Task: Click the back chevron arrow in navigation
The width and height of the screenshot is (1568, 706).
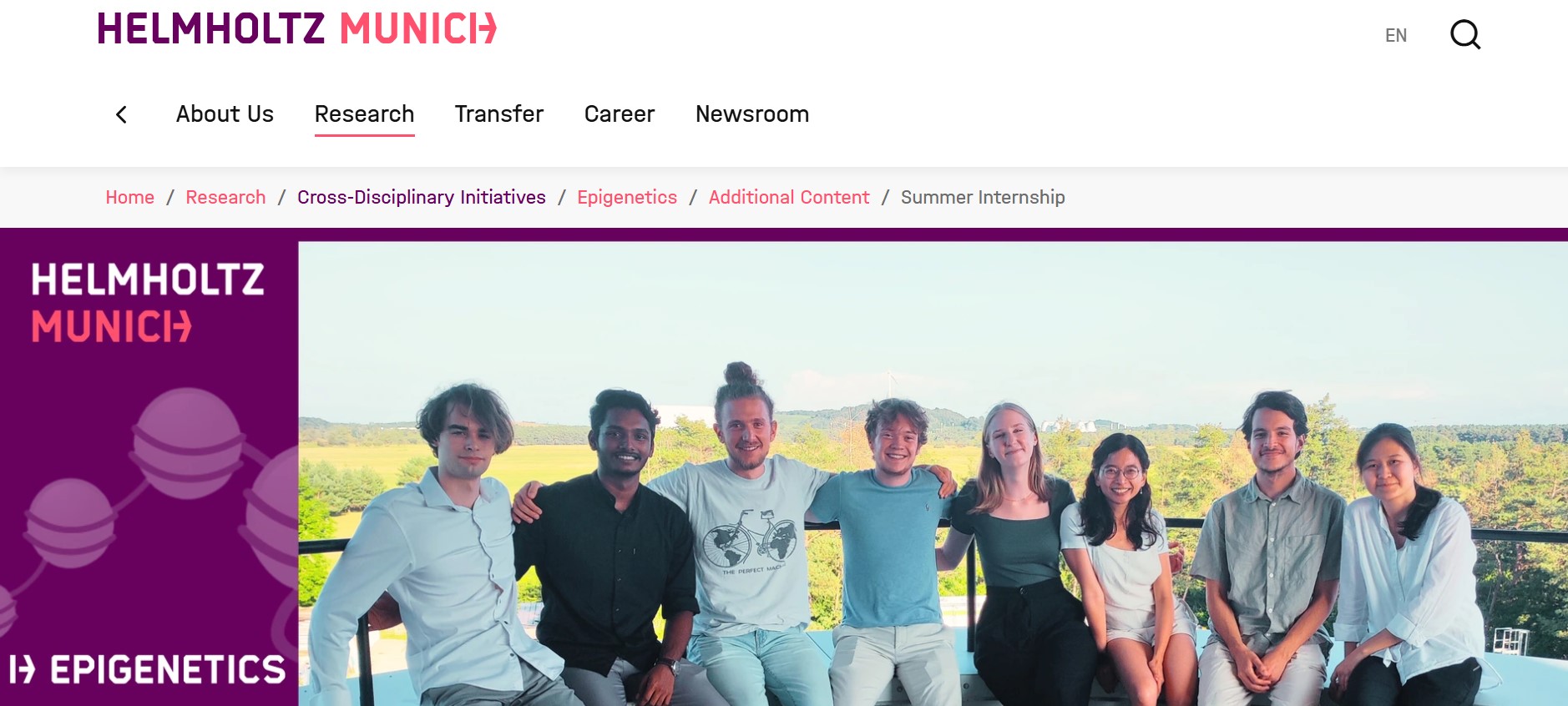Action: point(121,114)
